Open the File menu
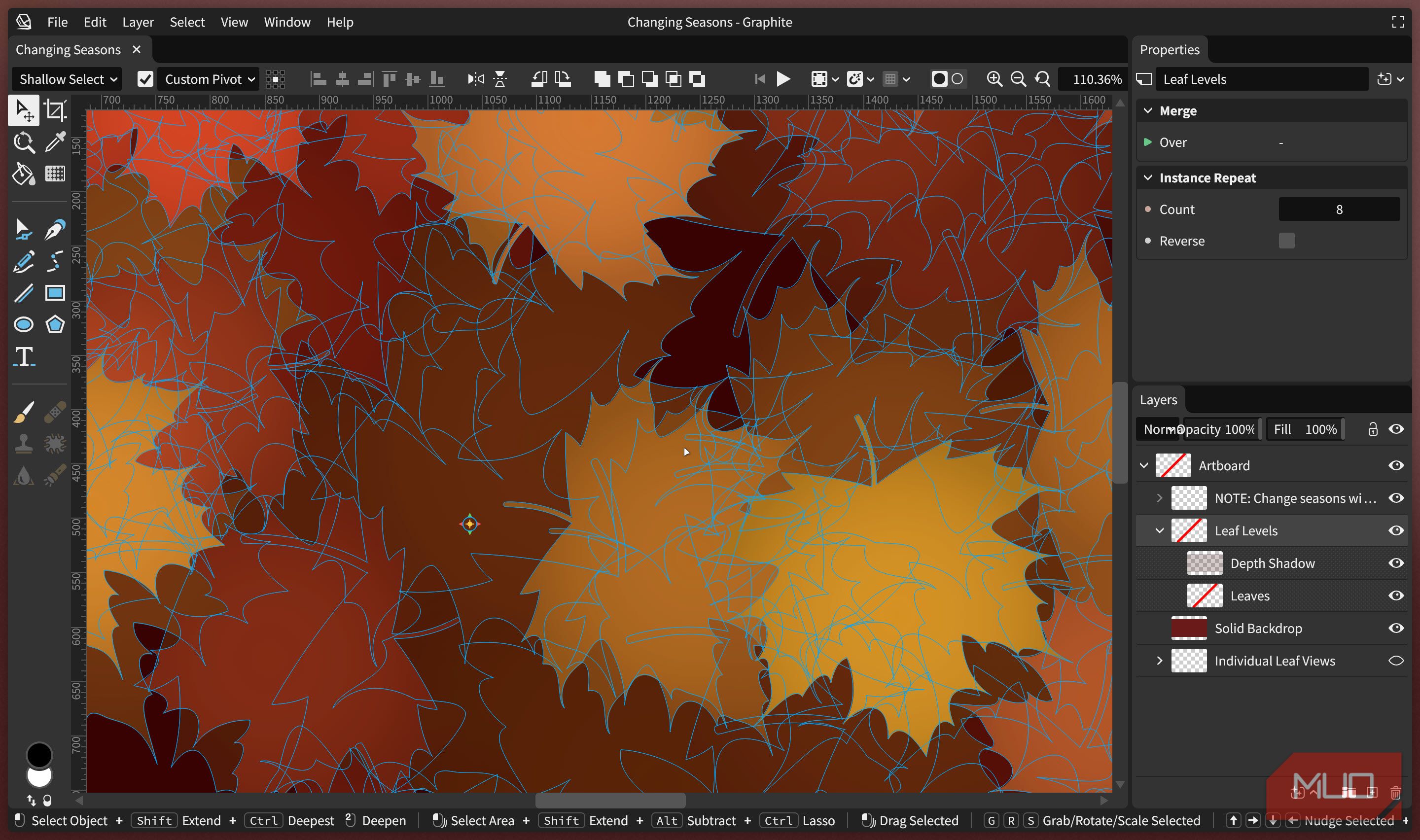Viewport: 1420px width, 840px height. (57, 22)
